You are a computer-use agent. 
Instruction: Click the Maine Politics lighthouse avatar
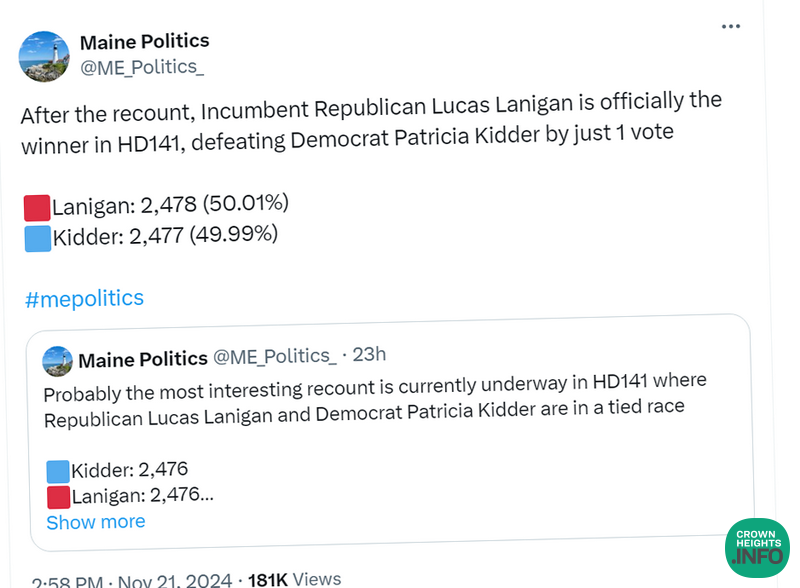[44, 56]
